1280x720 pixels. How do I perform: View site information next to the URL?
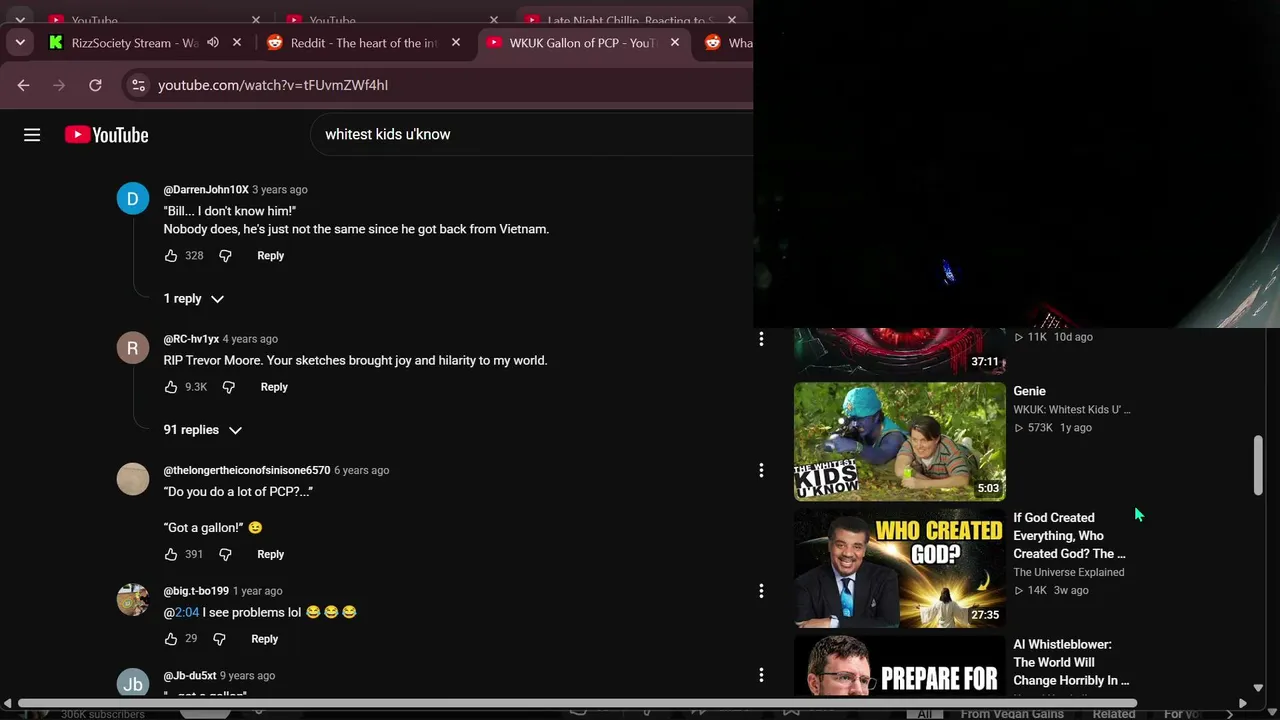[139, 85]
